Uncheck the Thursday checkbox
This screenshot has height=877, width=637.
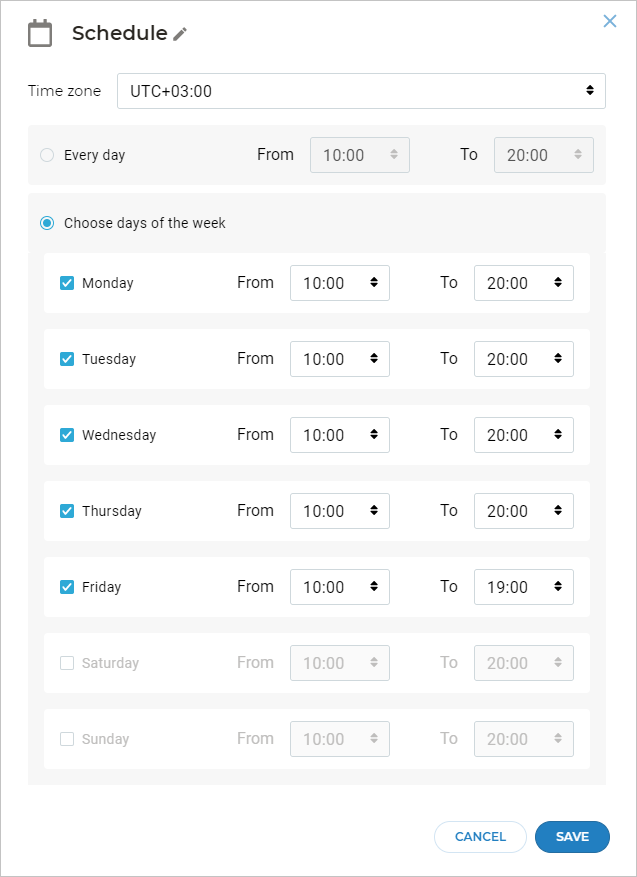67,511
